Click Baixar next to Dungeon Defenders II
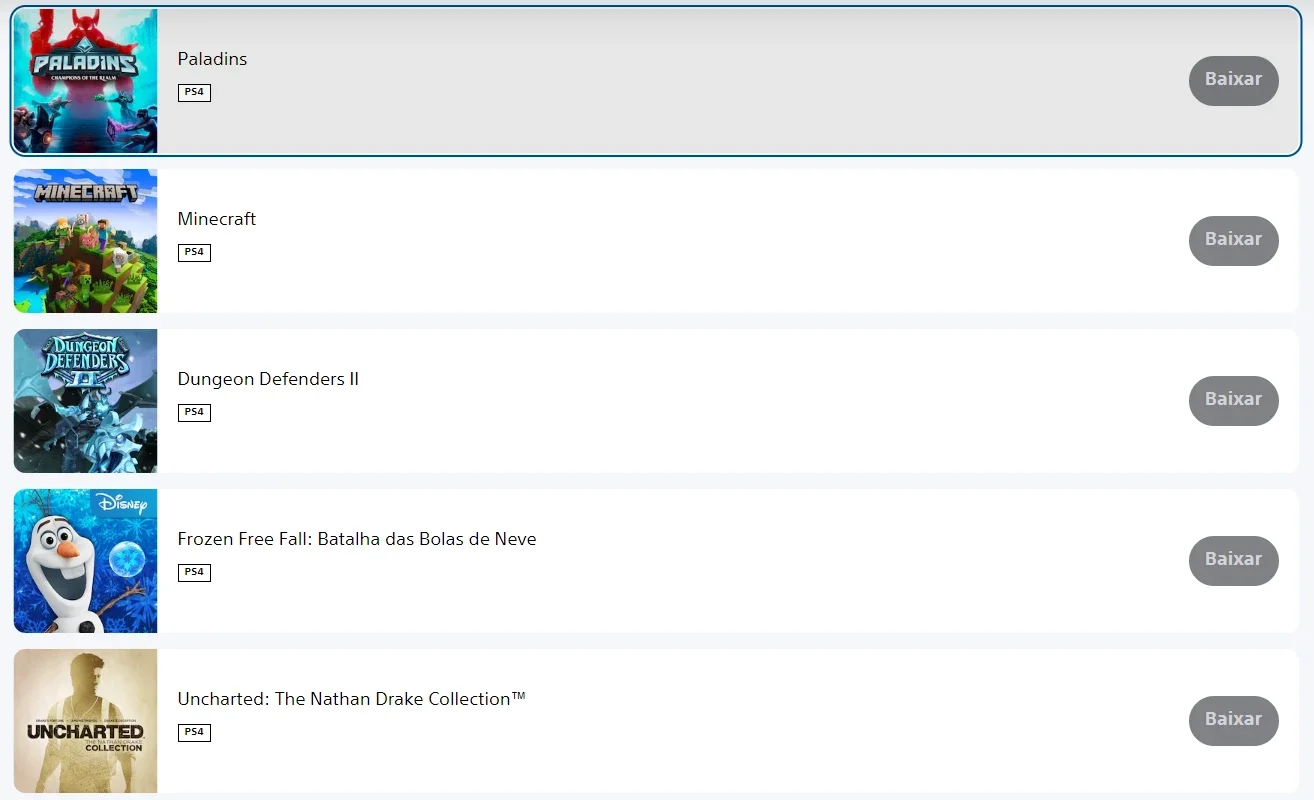The width and height of the screenshot is (1314, 800). click(x=1233, y=401)
